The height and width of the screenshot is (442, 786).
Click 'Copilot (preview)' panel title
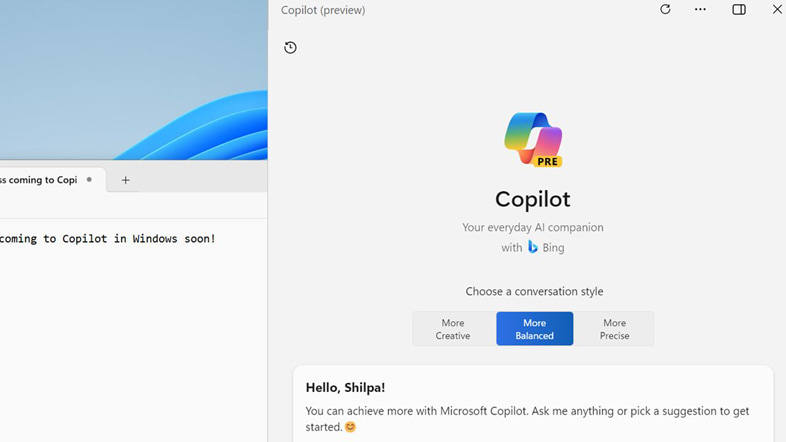point(323,10)
